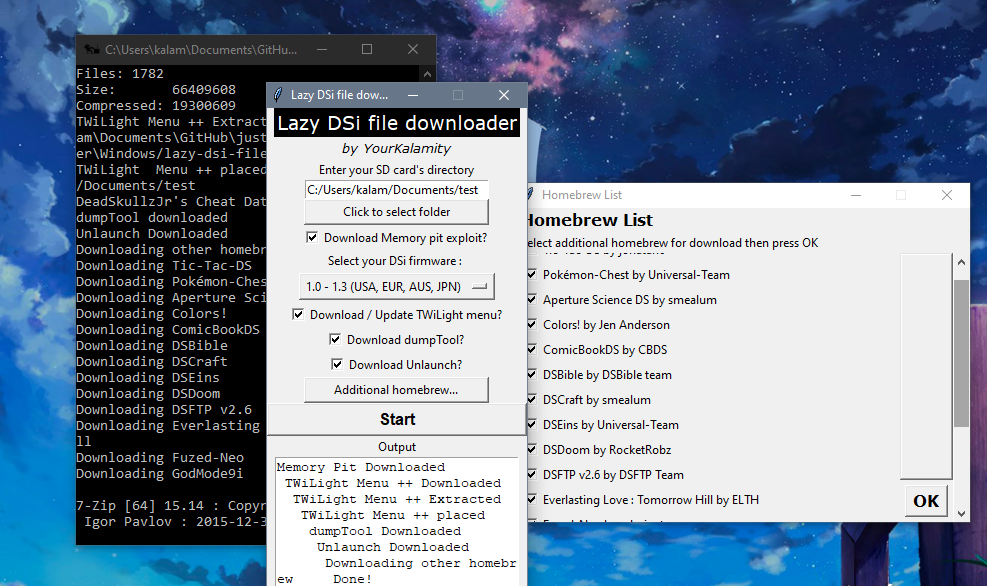Click the Homebrew list scroll down arrow
The height and width of the screenshot is (586, 987).
point(961,512)
